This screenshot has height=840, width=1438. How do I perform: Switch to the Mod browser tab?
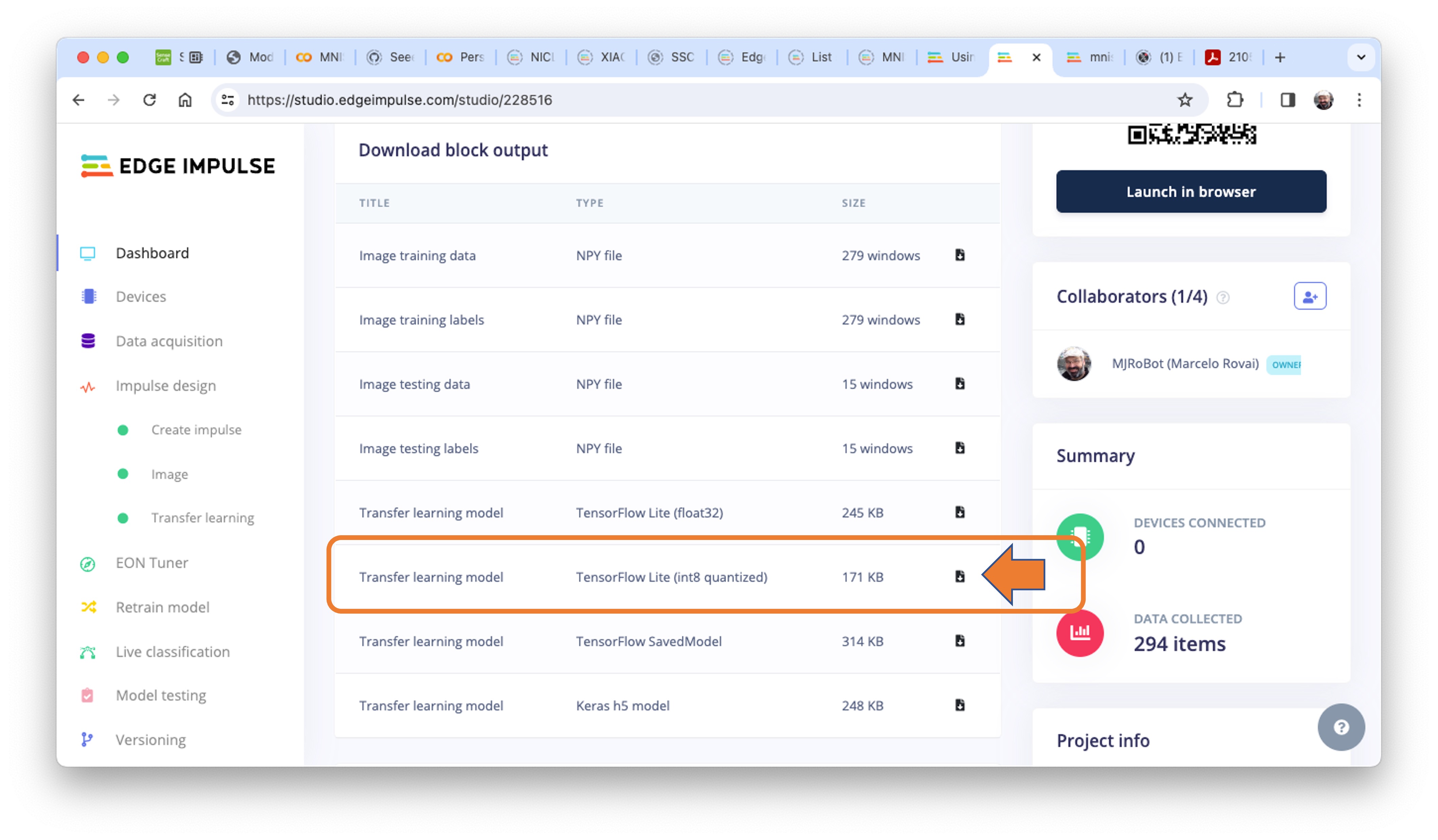(250, 57)
